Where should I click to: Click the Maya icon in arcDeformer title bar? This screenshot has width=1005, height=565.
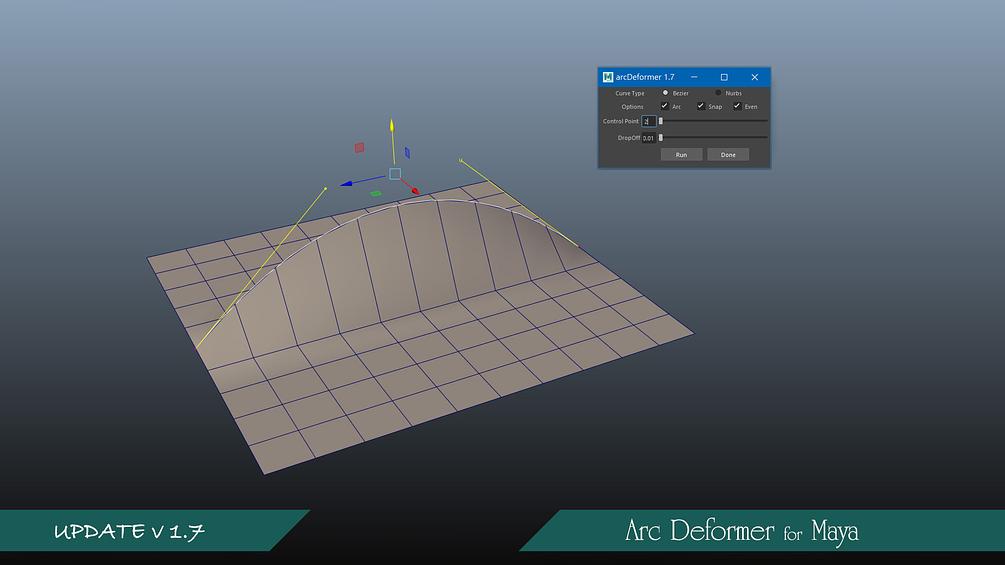click(608, 77)
